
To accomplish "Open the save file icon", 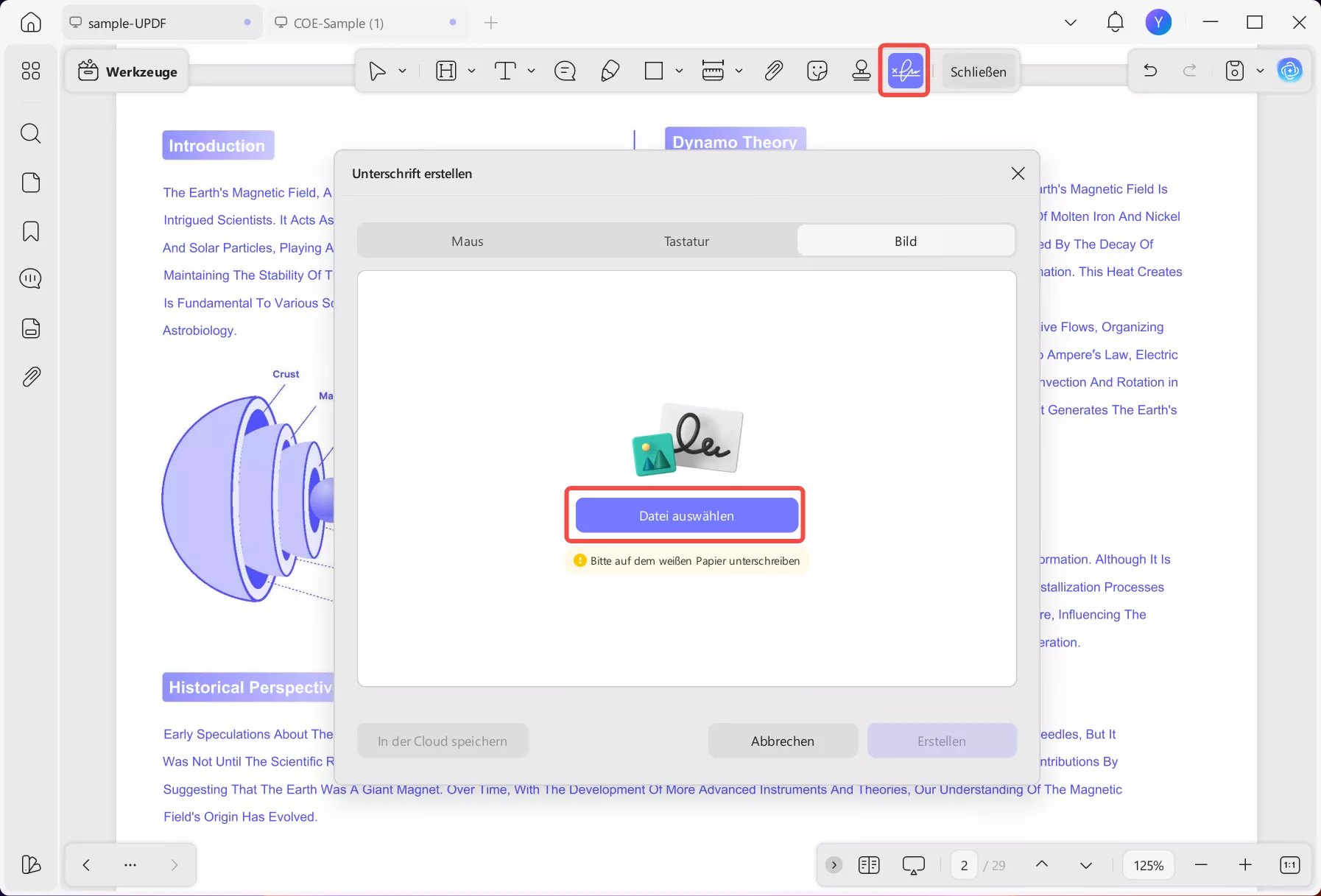I will tap(1235, 71).
